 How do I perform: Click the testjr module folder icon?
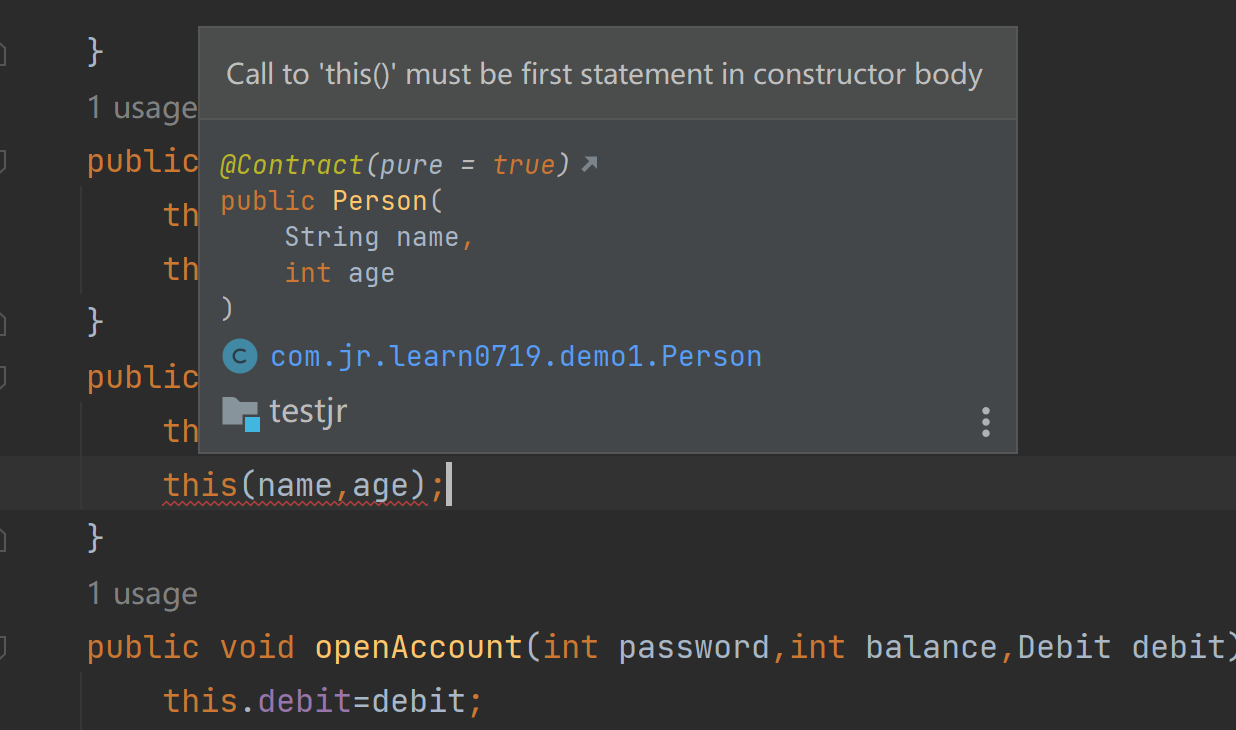click(x=241, y=412)
